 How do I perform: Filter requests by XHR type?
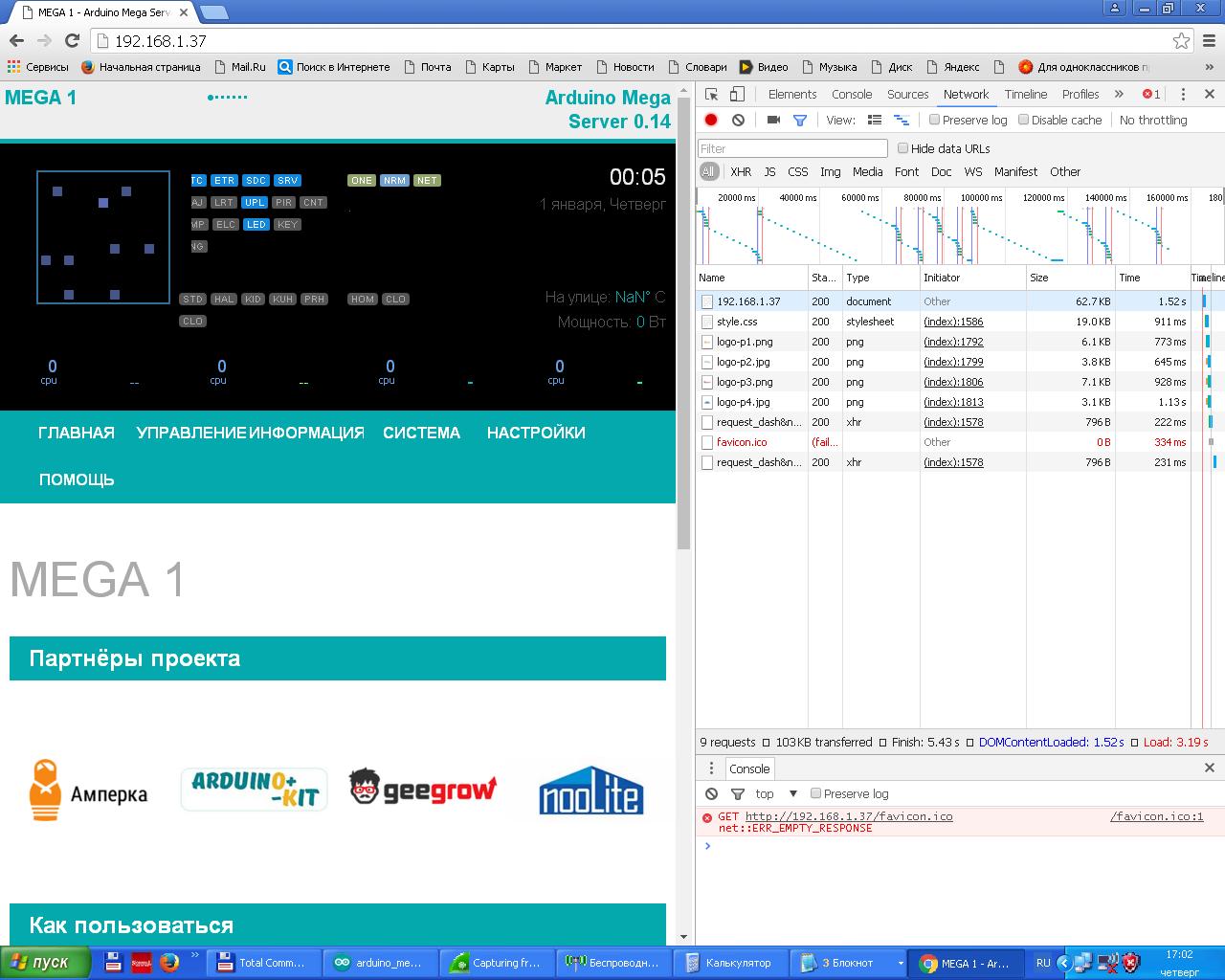pyautogui.click(x=741, y=171)
